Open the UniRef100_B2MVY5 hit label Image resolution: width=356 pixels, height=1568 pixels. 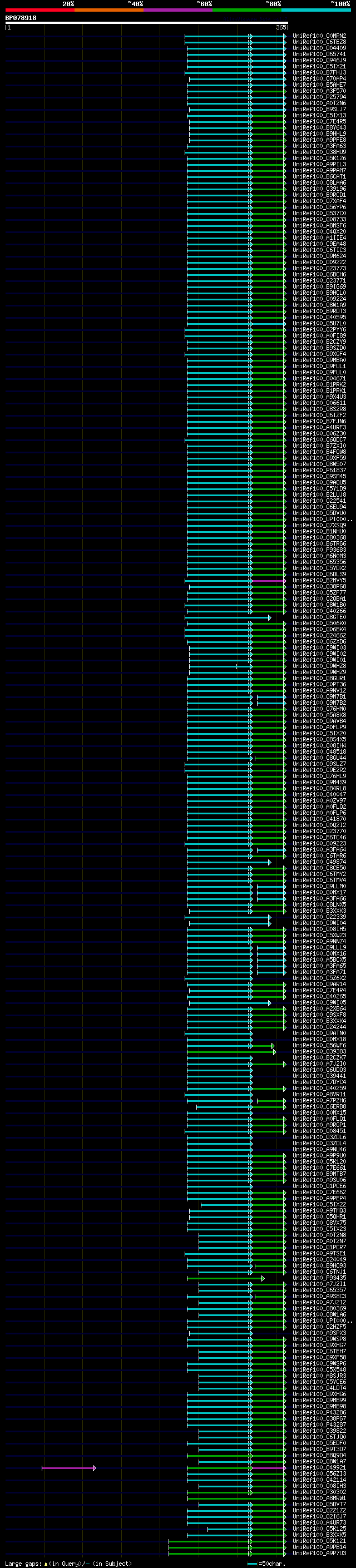319,581
